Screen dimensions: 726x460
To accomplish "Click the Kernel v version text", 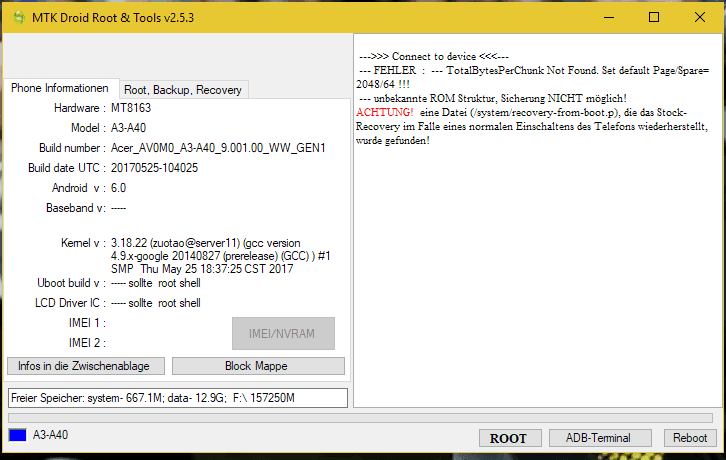I will coord(220,256).
